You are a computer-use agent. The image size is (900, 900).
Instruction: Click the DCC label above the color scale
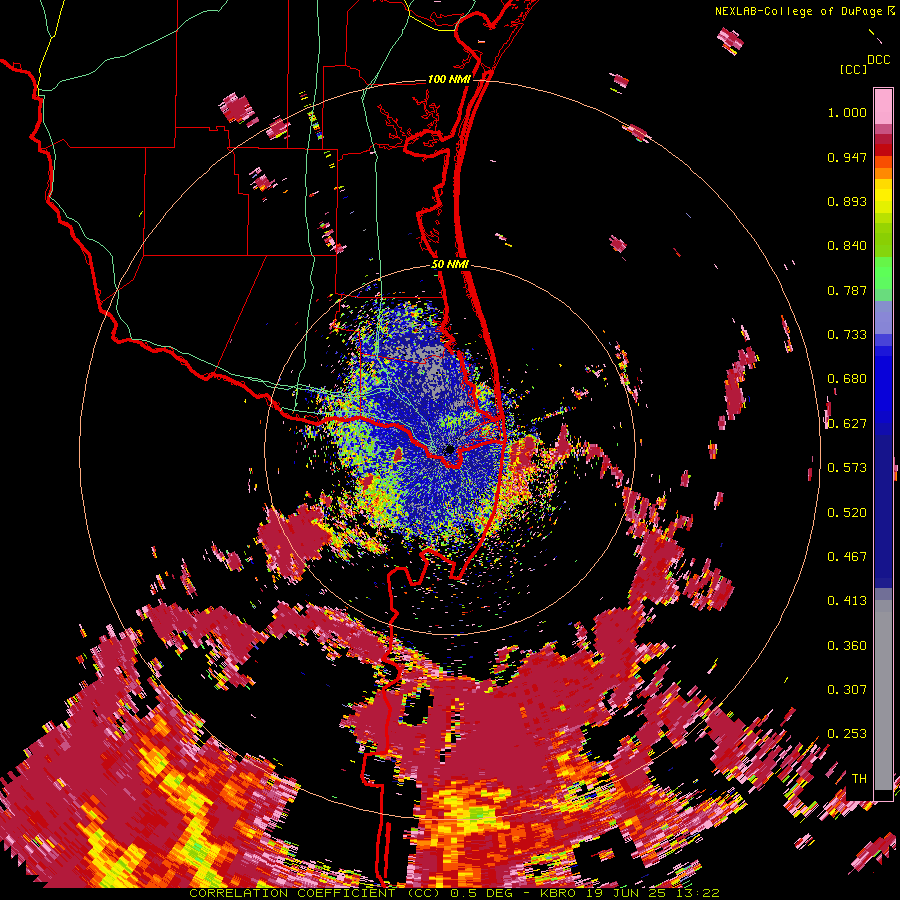[x=878, y=60]
